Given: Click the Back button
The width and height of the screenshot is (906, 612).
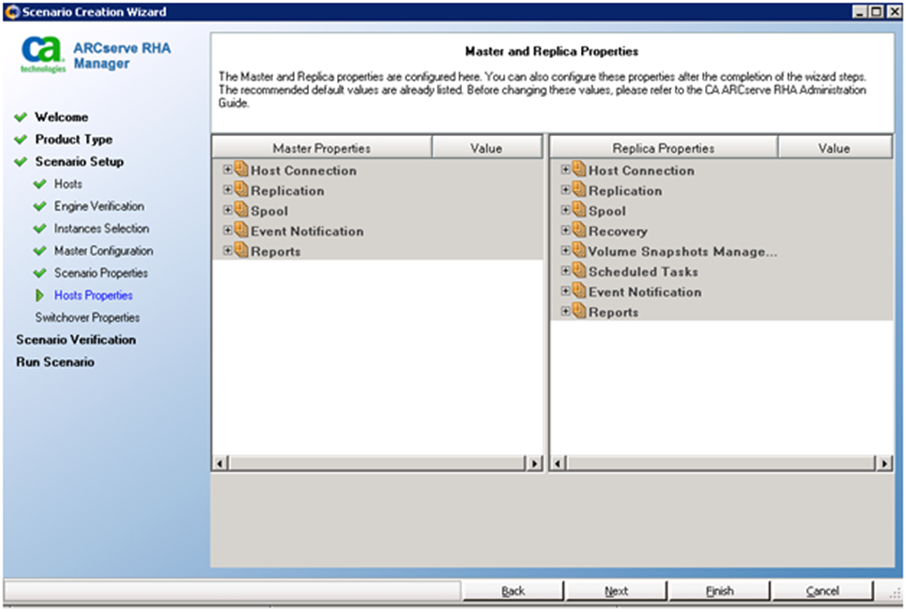Looking at the screenshot, I should tap(513, 591).
